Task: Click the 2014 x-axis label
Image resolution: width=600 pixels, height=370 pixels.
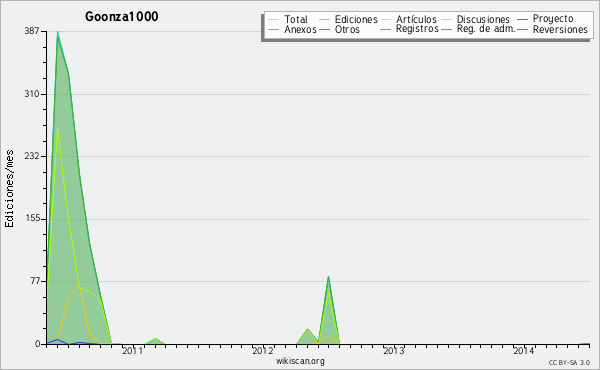Action: [523, 351]
